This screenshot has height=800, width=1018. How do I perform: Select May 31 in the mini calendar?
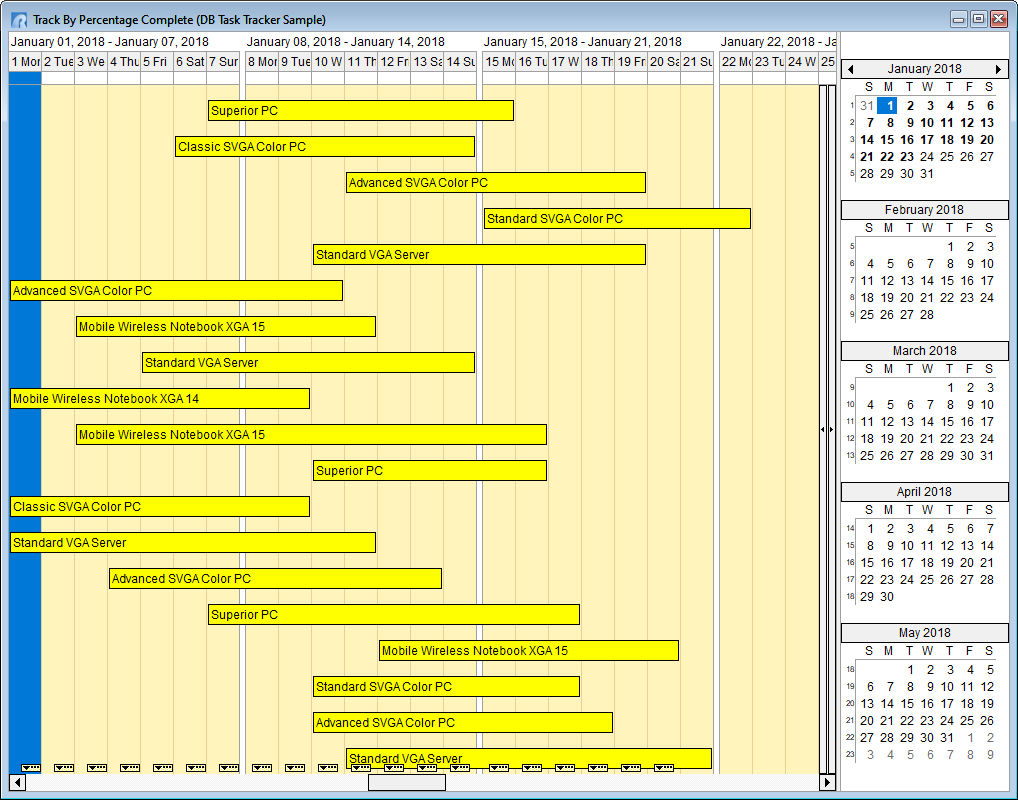pyautogui.click(x=947, y=738)
